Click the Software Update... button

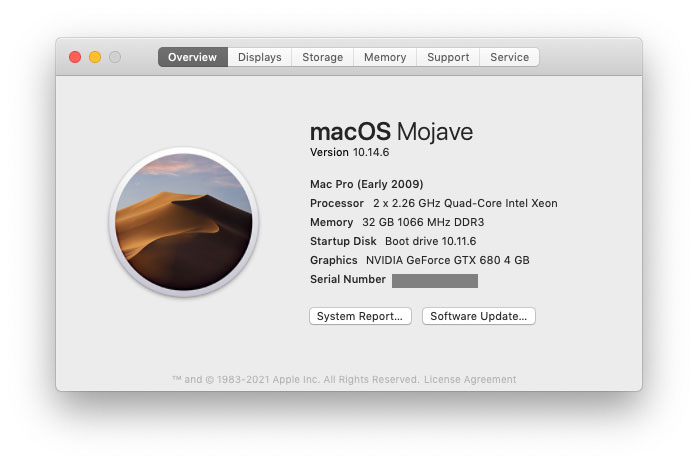pyautogui.click(x=479, y=316)
